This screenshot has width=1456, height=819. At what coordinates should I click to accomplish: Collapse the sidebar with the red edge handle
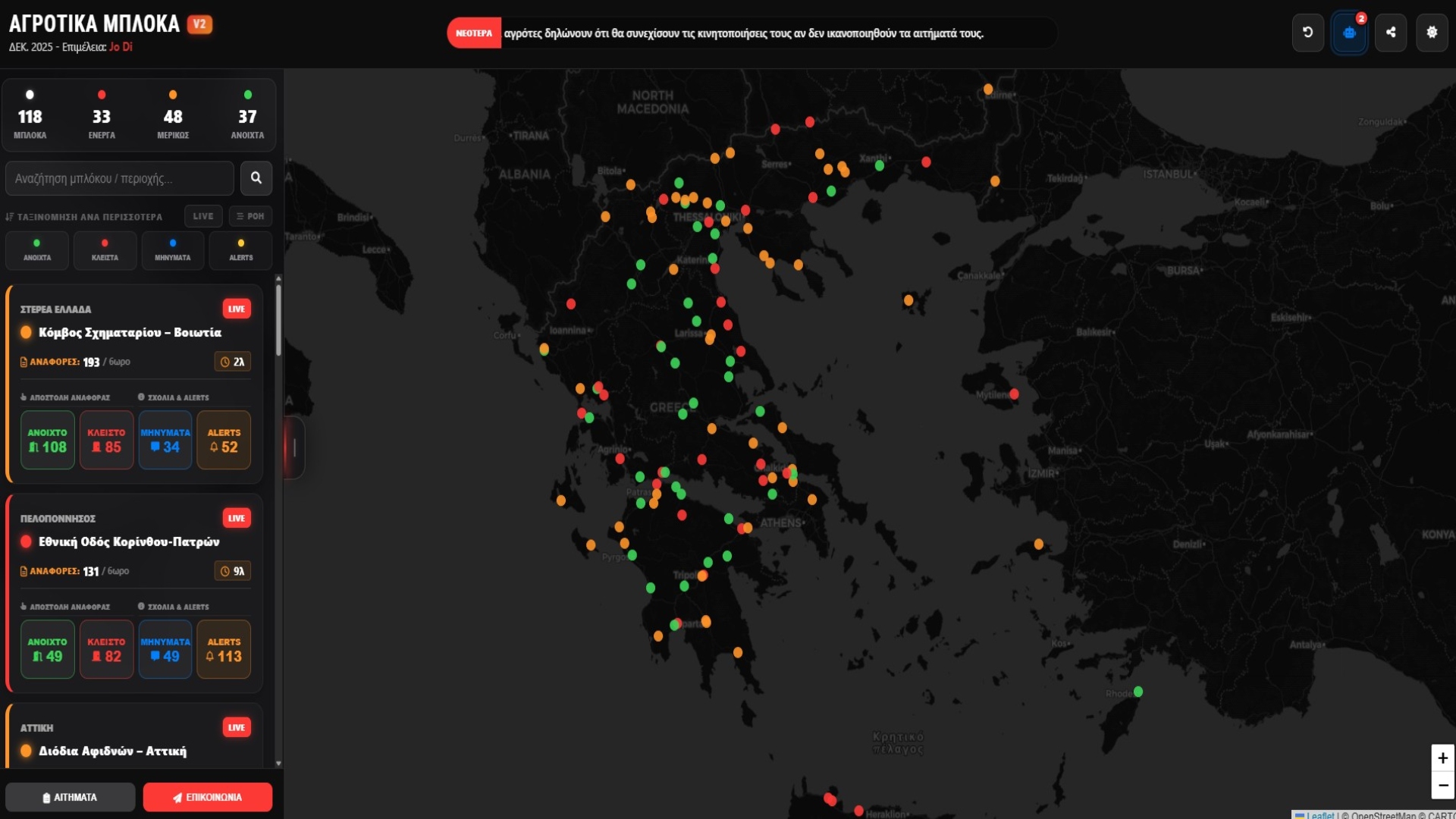click(x=293, y=447)
